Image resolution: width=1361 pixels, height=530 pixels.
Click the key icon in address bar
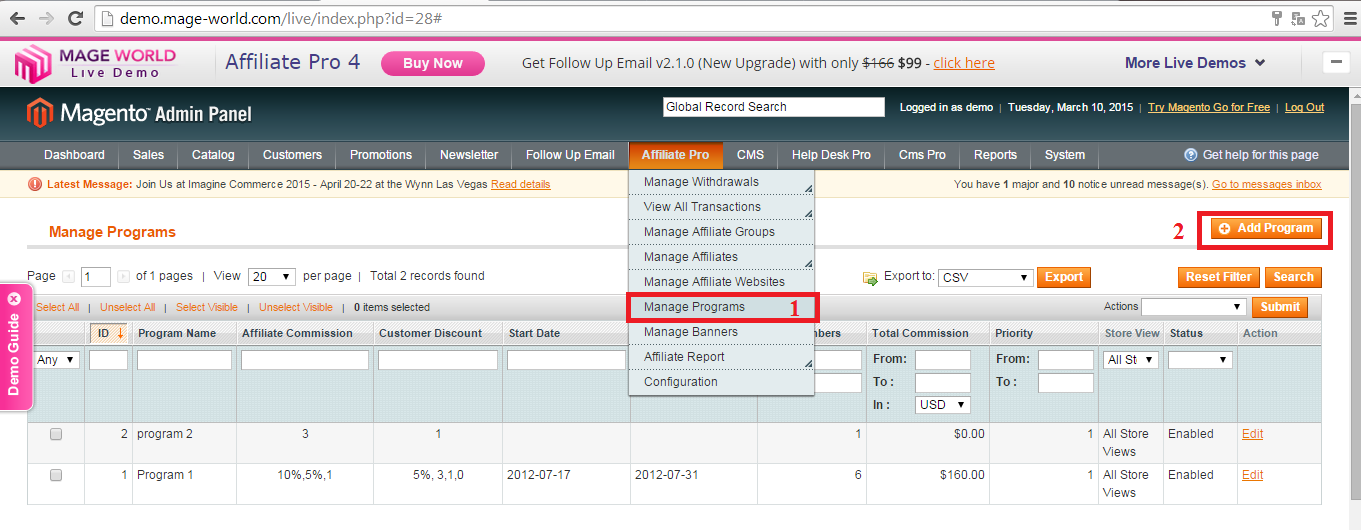point(1277,18)
